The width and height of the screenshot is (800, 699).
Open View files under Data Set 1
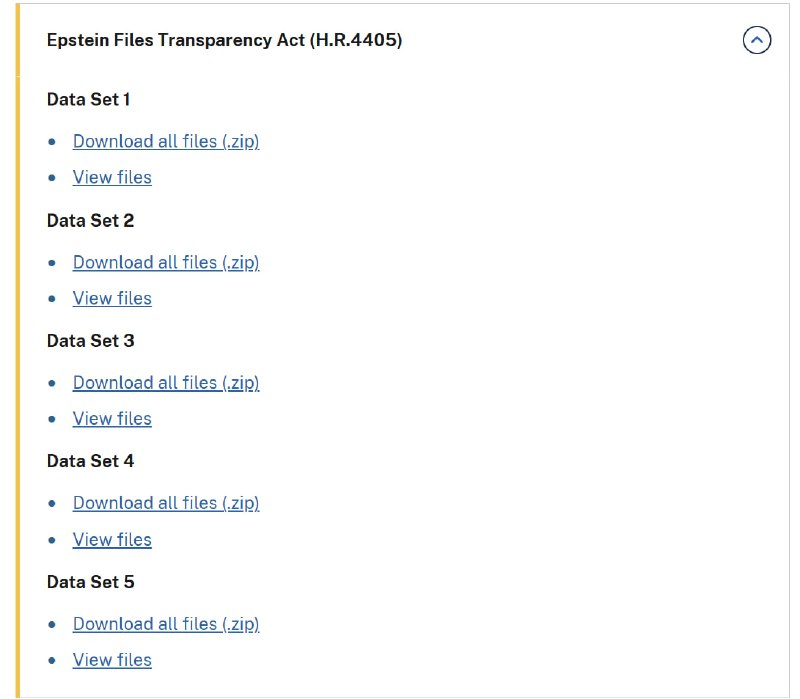[112, 177]
